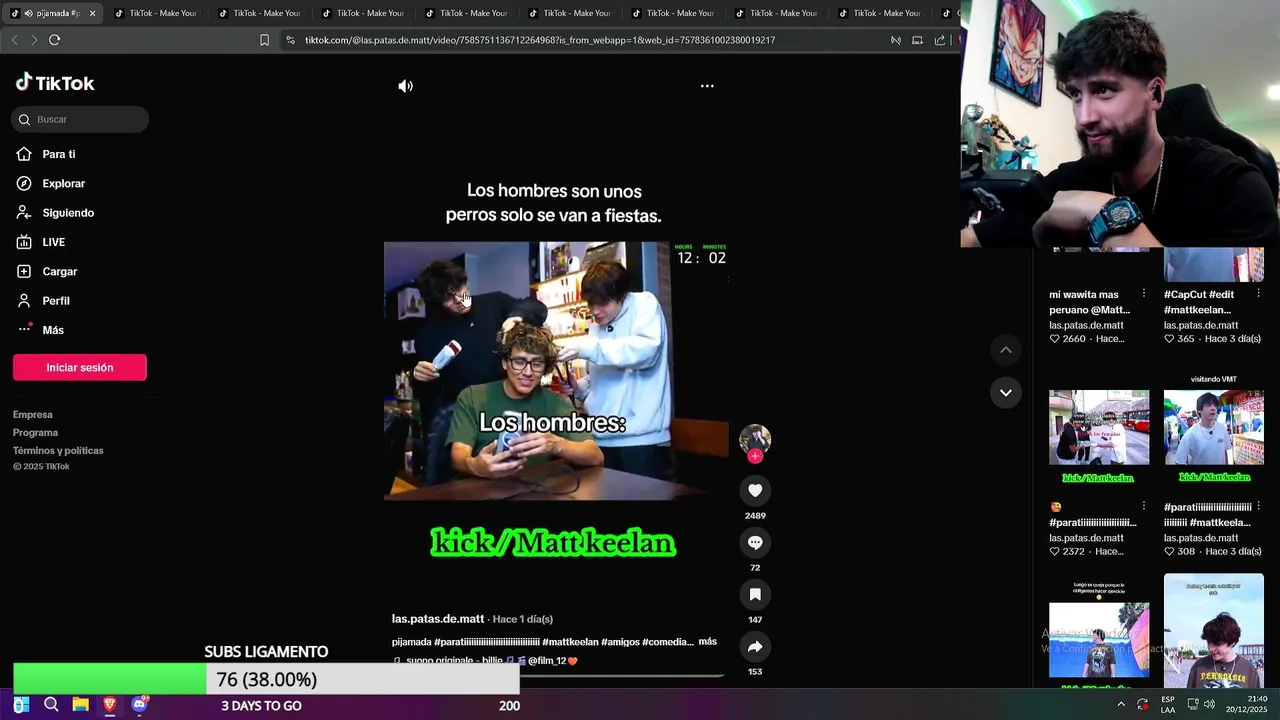This screenshot has height=720, width=1280.
Task: Go to next video with down chevron
Action: [1006, 392]
